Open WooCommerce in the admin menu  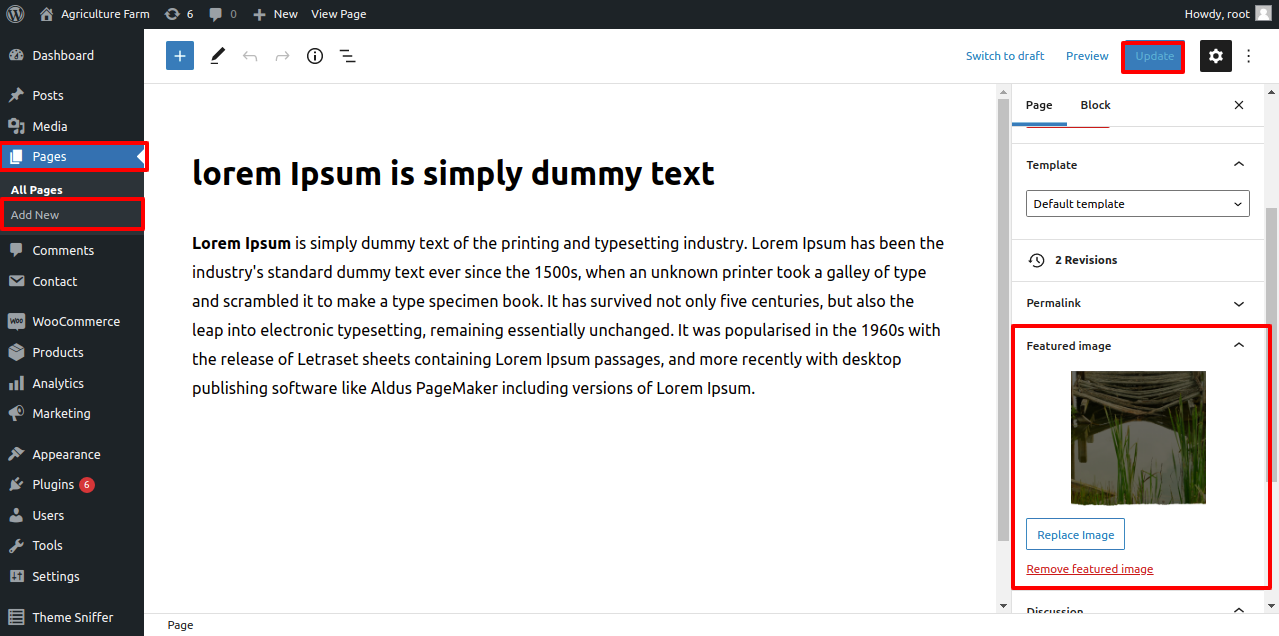tap(75, 322)
